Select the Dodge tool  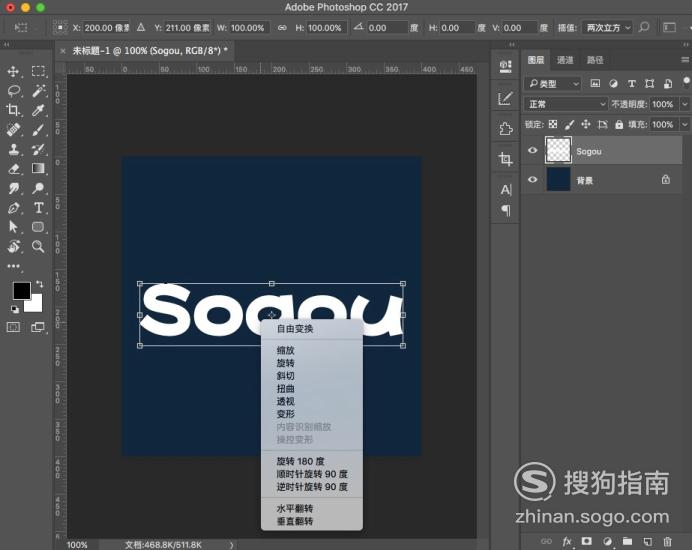click(38, 188)
